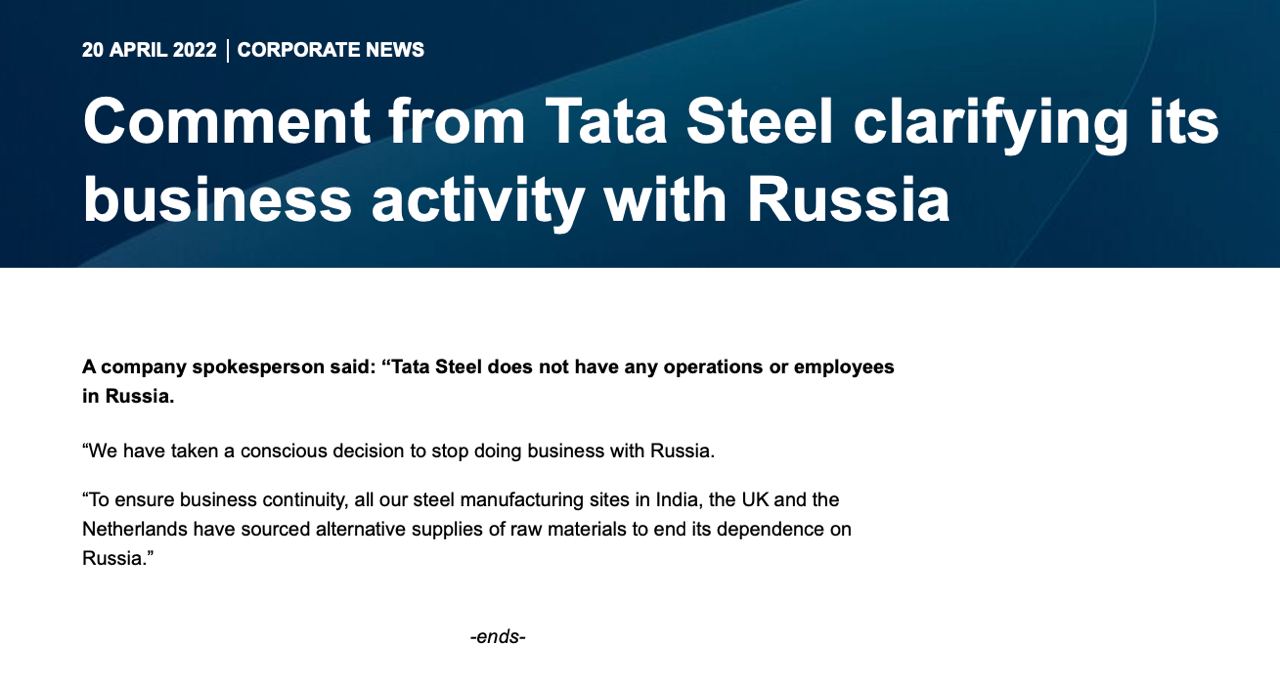The height and width of the screenshot is (688, 1280).
Task: Click the italic -ends- marker
Action: click(x=498, y=637)
